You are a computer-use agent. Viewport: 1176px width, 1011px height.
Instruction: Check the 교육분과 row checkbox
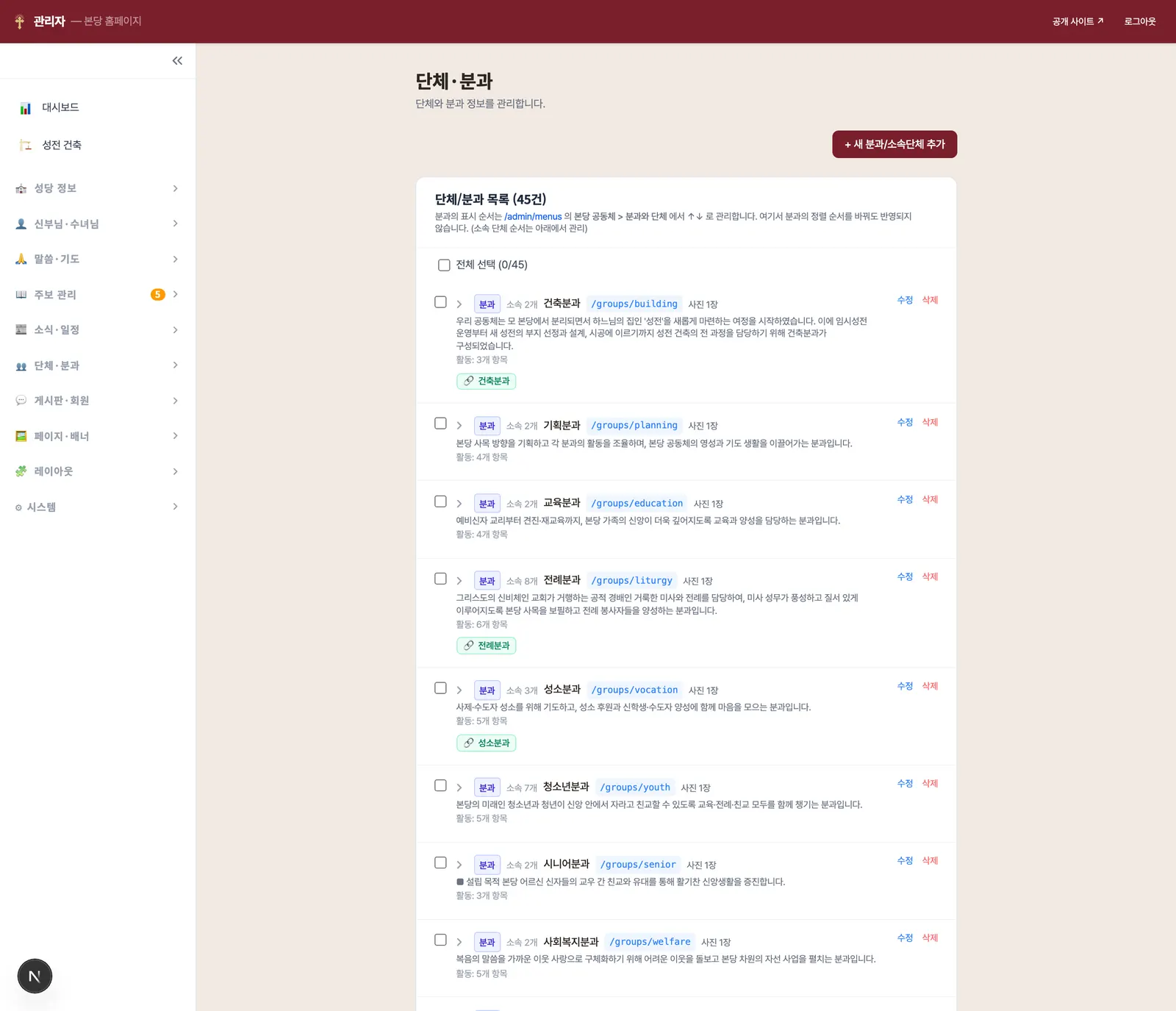(440, 501)
